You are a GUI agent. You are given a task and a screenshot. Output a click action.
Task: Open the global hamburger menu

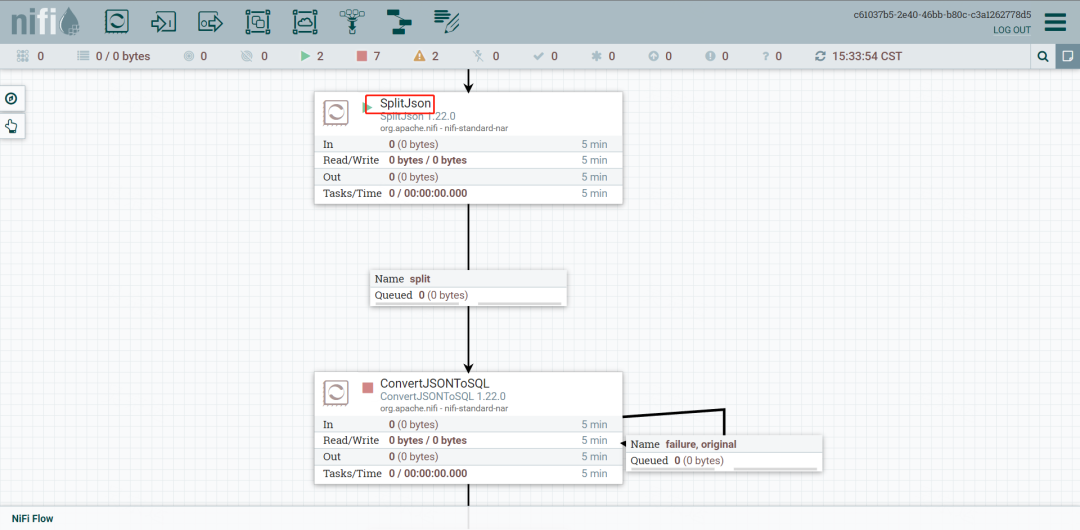tap(1055, 22)
